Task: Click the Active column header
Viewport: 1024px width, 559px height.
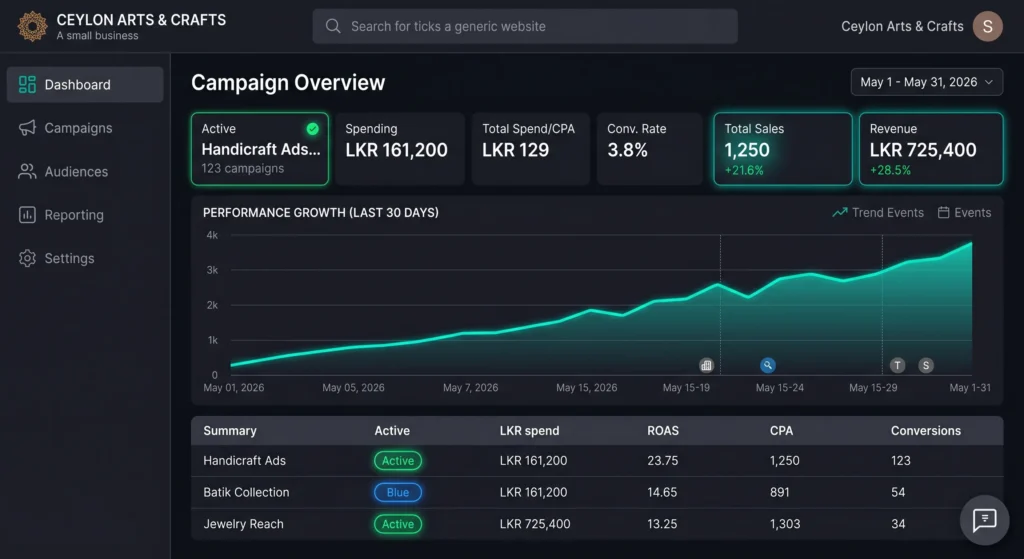Action: [x=392, y=430]
